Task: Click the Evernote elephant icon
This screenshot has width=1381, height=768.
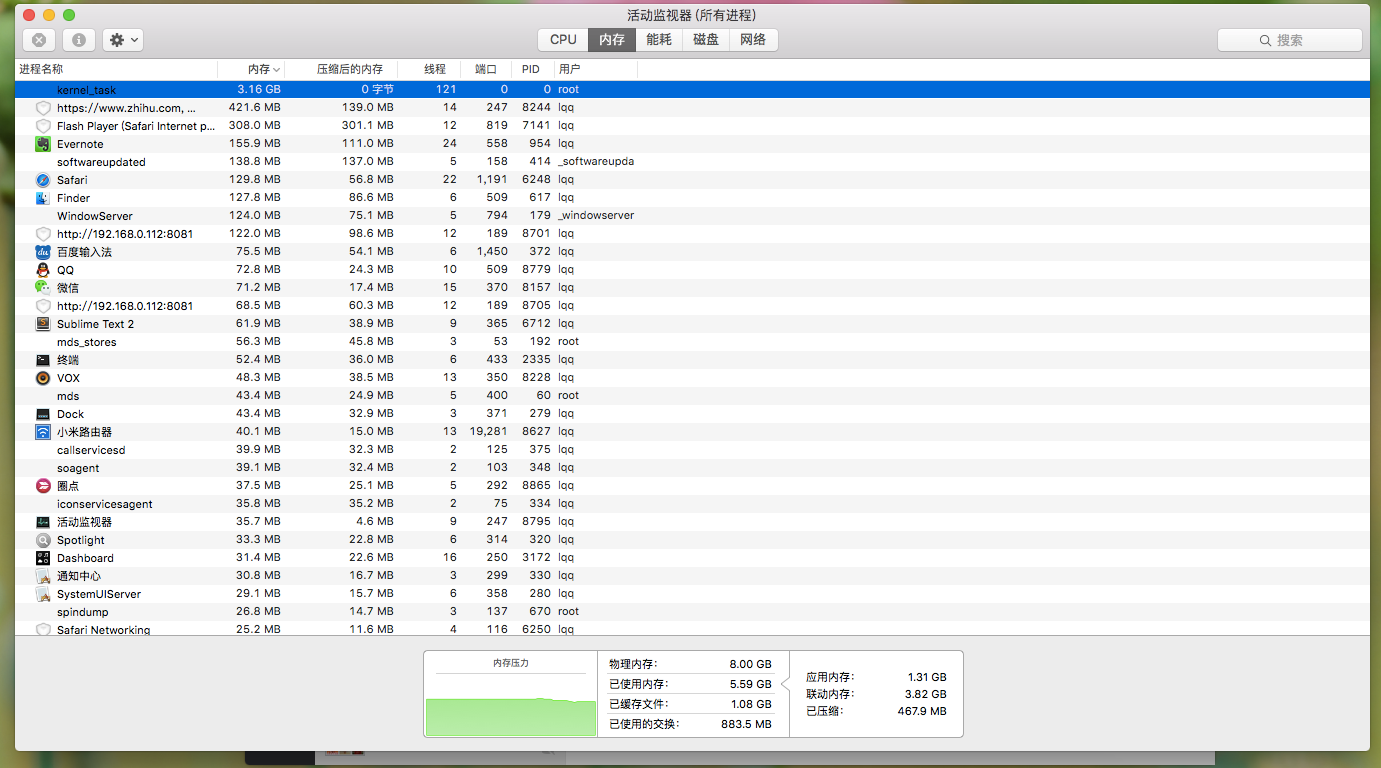Action: click(43, 144)
